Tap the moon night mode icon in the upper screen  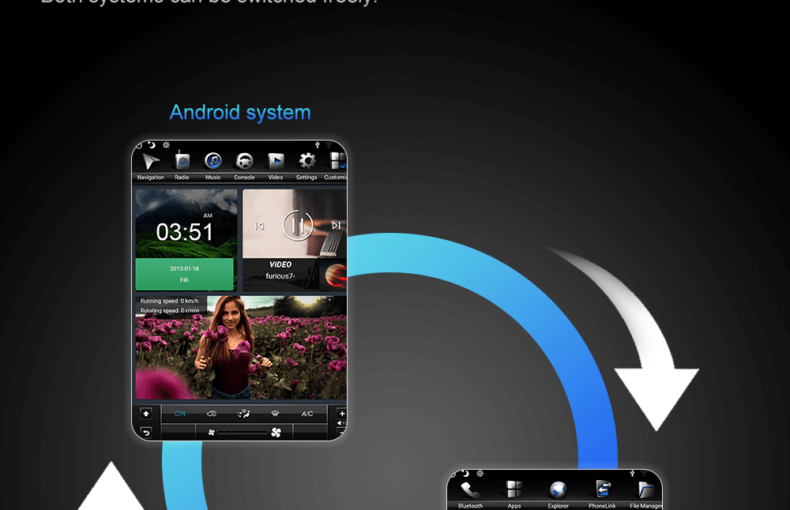(152, 145)
